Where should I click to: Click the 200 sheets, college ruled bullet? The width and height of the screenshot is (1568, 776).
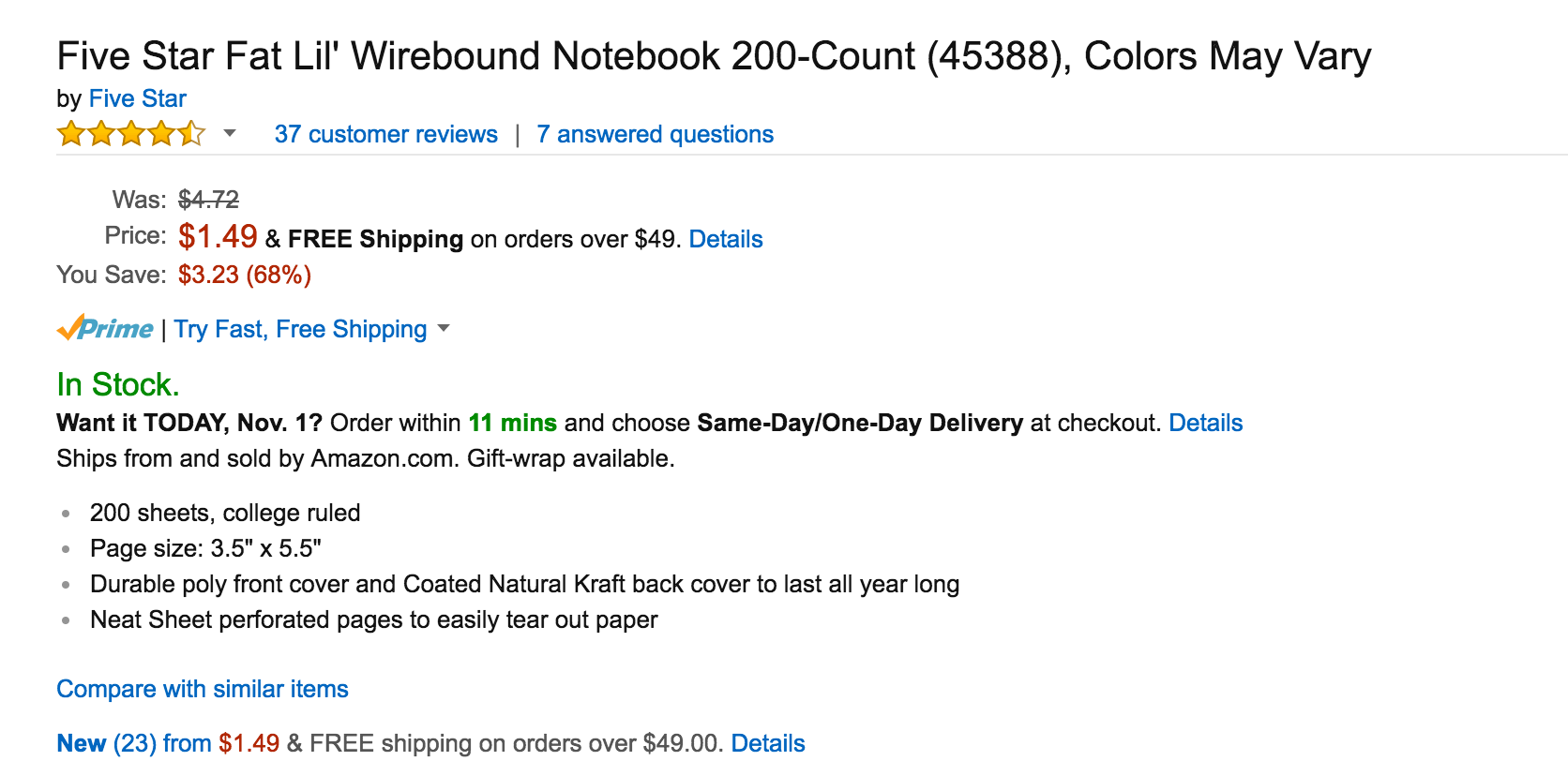[225, 513]
